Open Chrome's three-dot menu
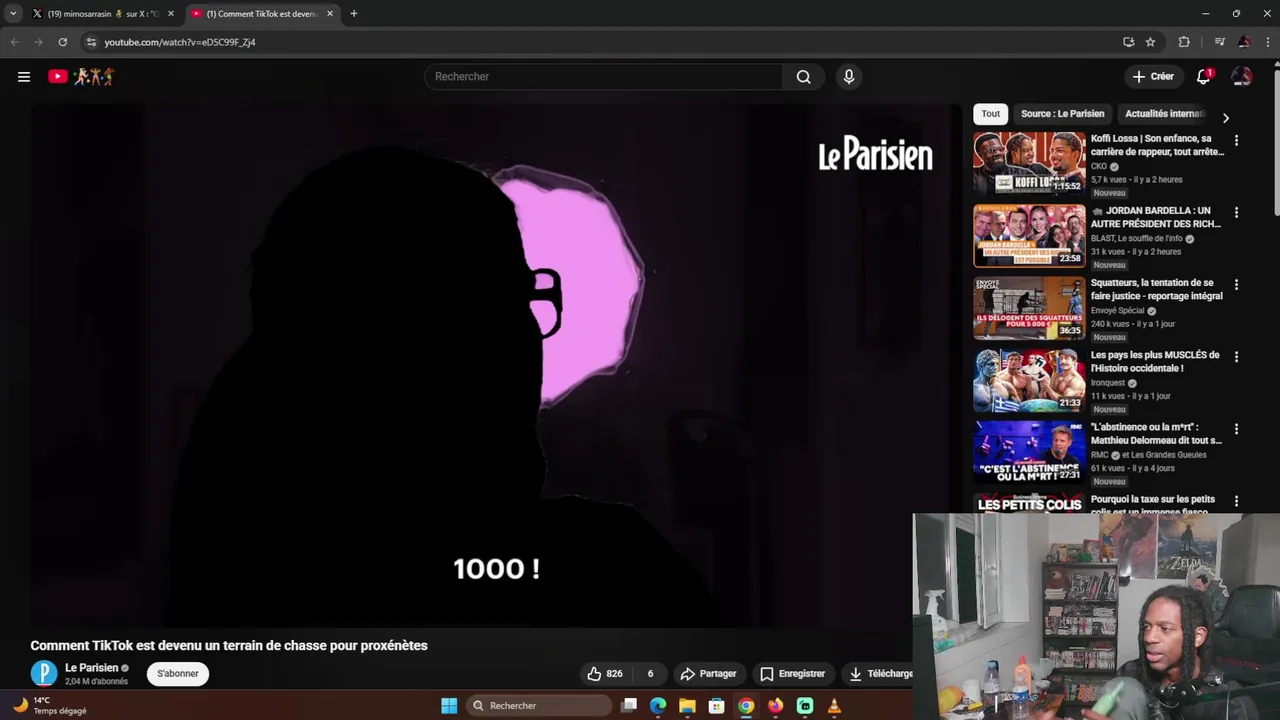 1268,42
